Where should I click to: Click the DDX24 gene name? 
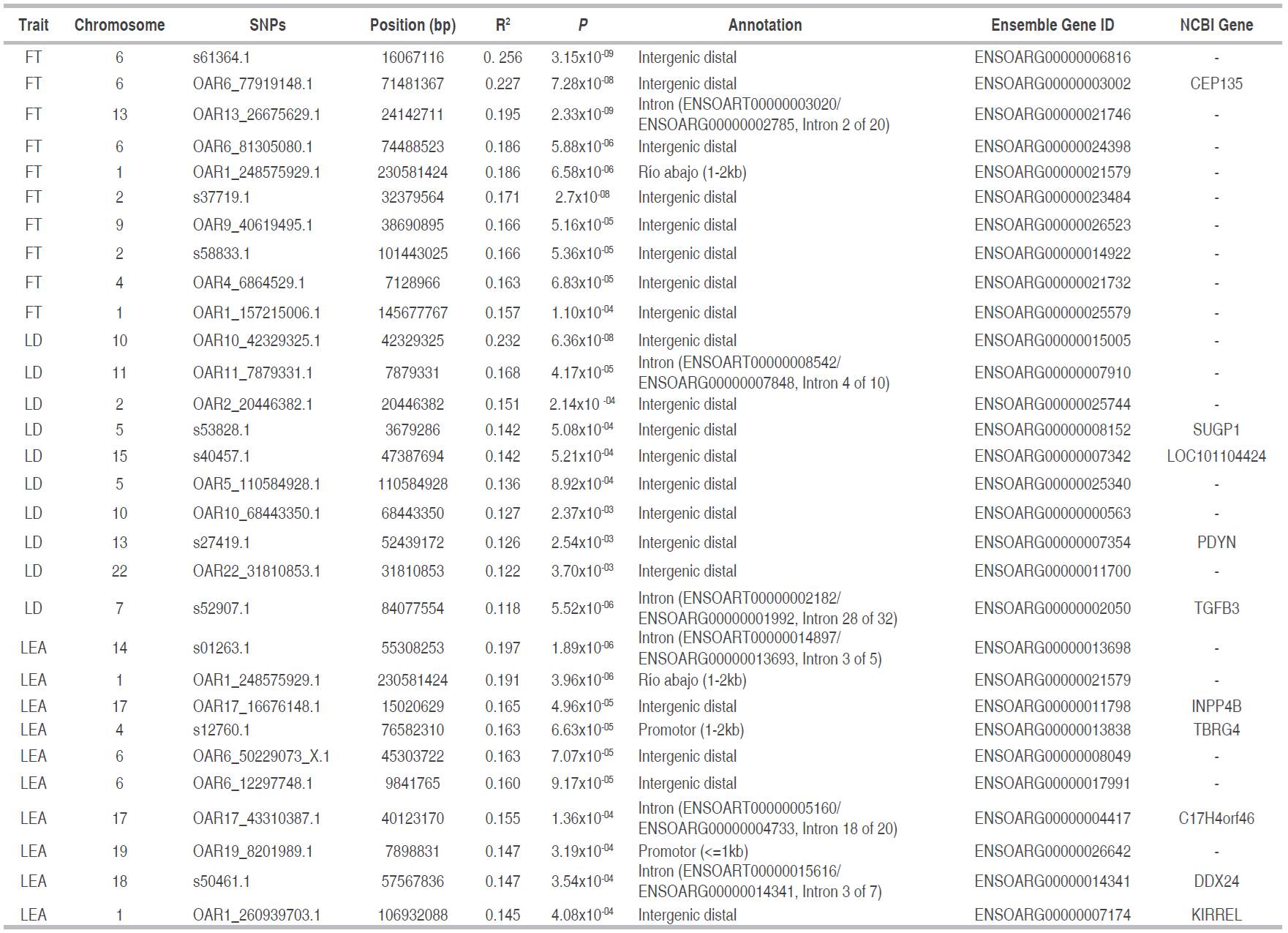[x=1216, y=881]
